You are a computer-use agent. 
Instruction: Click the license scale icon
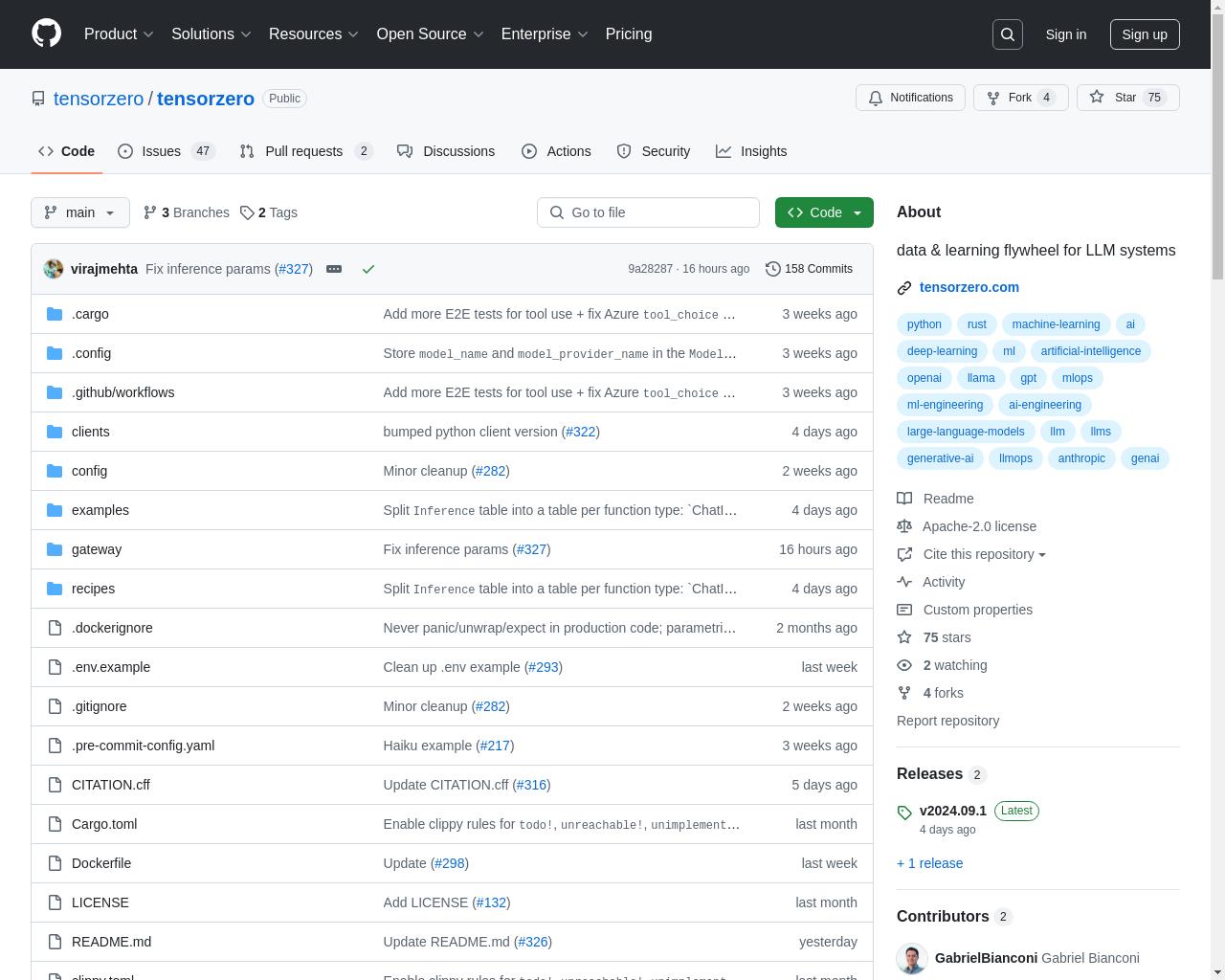pos(904,526)
